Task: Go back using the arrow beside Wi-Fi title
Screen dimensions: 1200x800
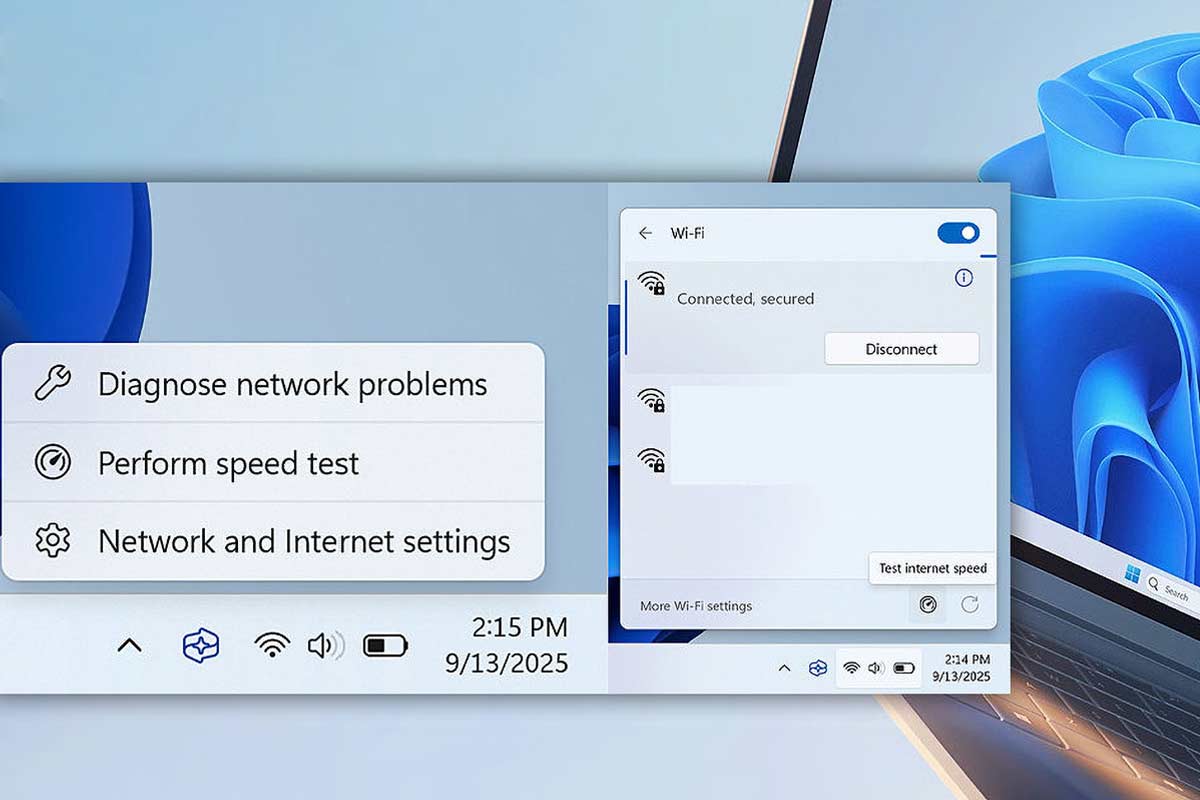Action: click(x=646, y=233)
